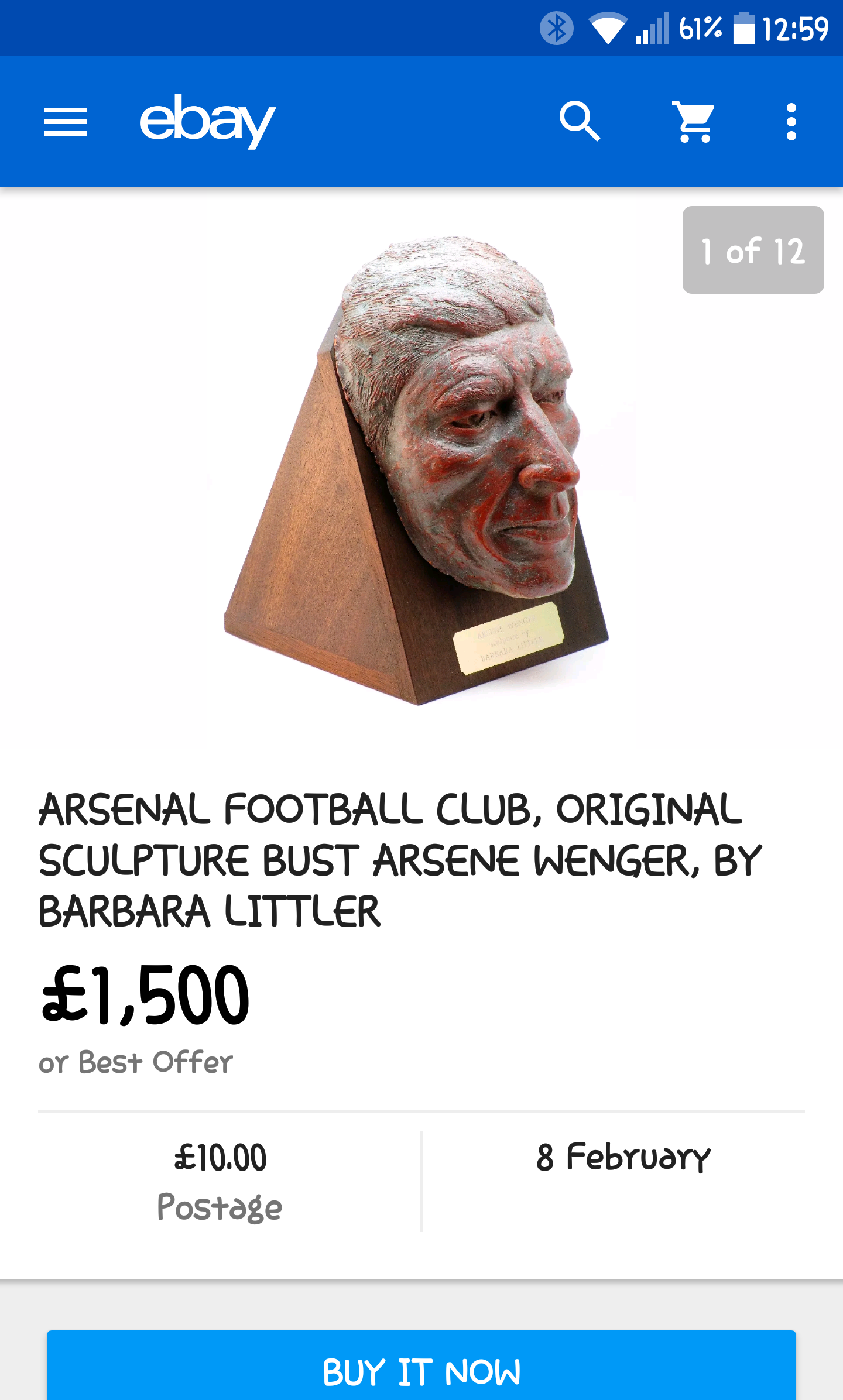Tap the battery indicator icon
This screenshot has height=1400, width=843.
pos(744,28)
